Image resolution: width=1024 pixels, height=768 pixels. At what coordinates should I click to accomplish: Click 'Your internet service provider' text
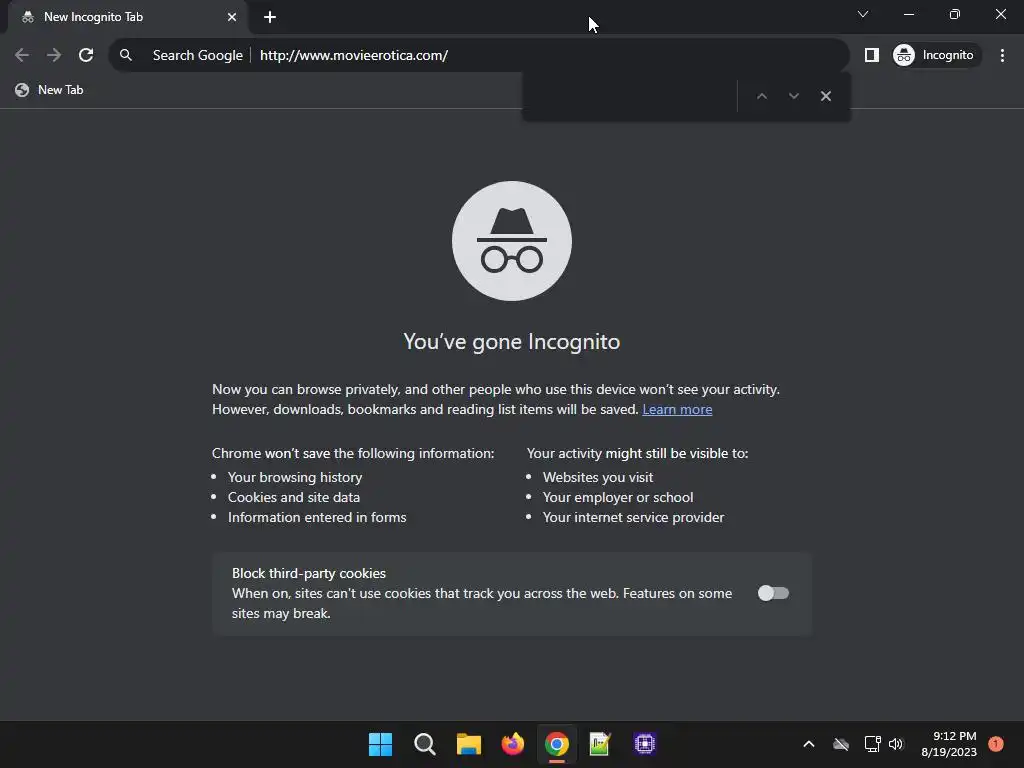tap(633, 517)
